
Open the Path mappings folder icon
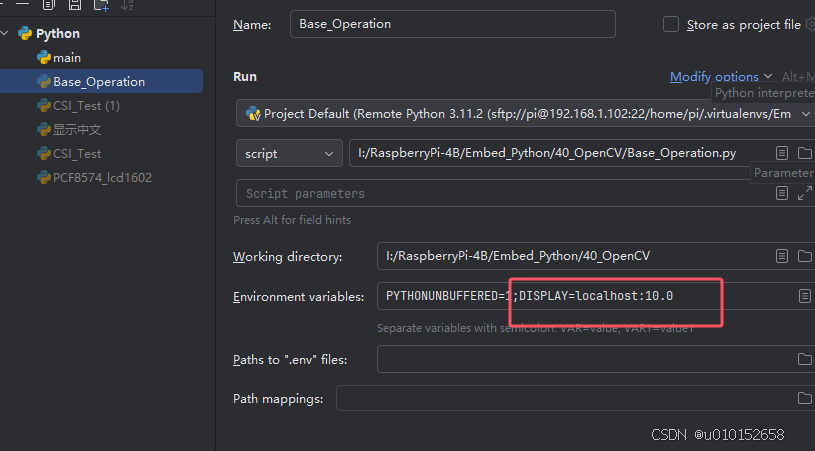pos(805,398)
